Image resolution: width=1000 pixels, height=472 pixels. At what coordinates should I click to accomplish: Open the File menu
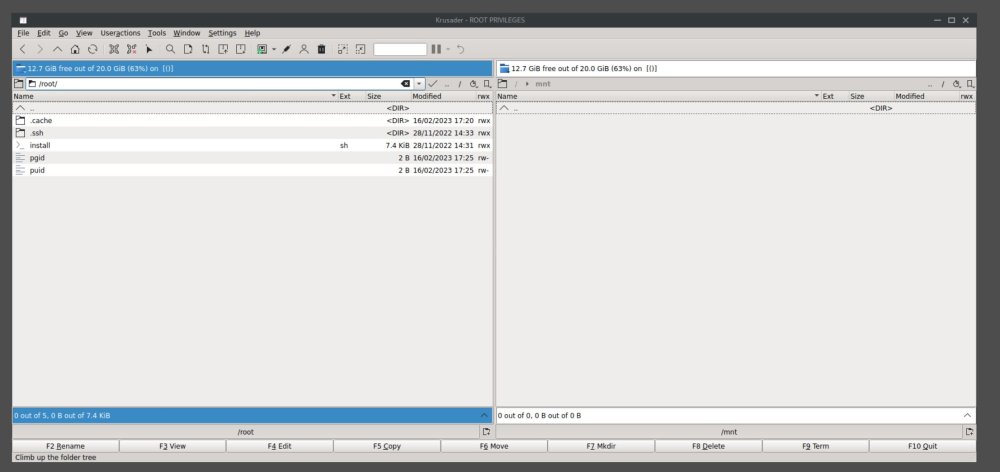24,33
